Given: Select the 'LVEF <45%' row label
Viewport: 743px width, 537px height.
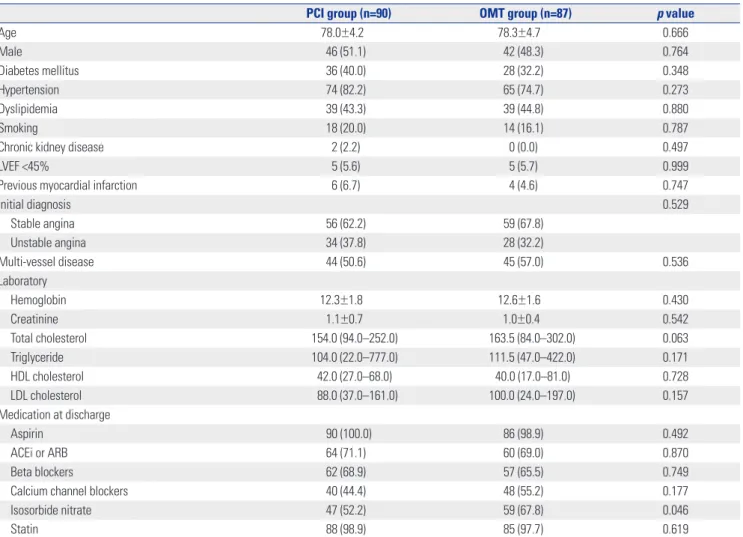Looking at the screenshot, I should click(x=24, y=166).
